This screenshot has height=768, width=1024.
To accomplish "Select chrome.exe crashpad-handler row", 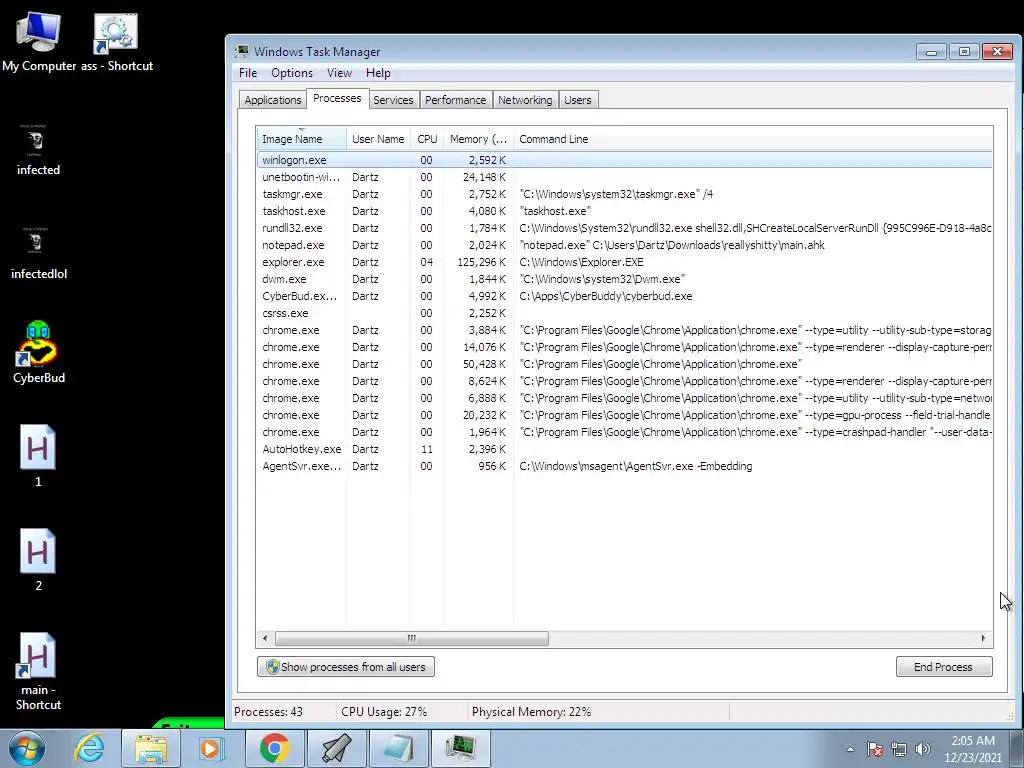I will click(624, 432).
